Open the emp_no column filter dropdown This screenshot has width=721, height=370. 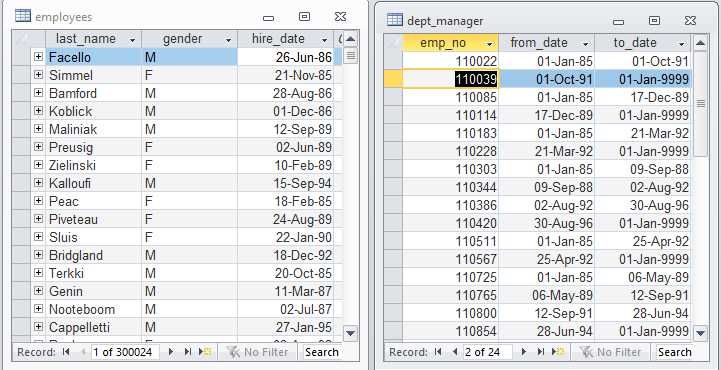[489, 44]
